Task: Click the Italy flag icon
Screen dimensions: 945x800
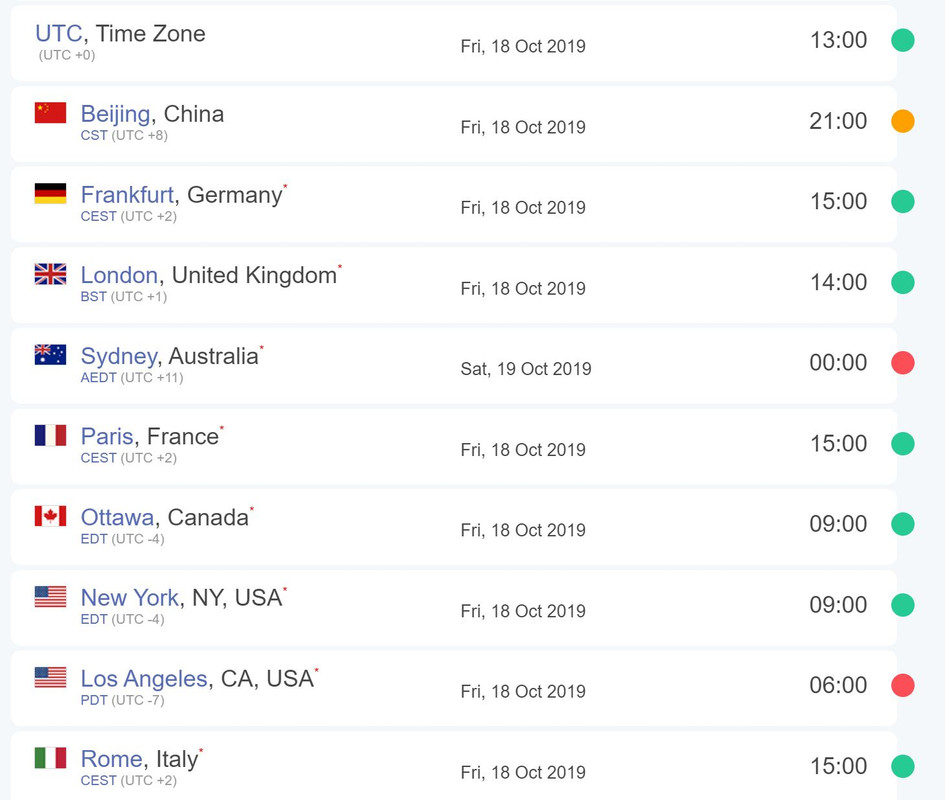Action: pyautogui.click(x=51, y=758)
